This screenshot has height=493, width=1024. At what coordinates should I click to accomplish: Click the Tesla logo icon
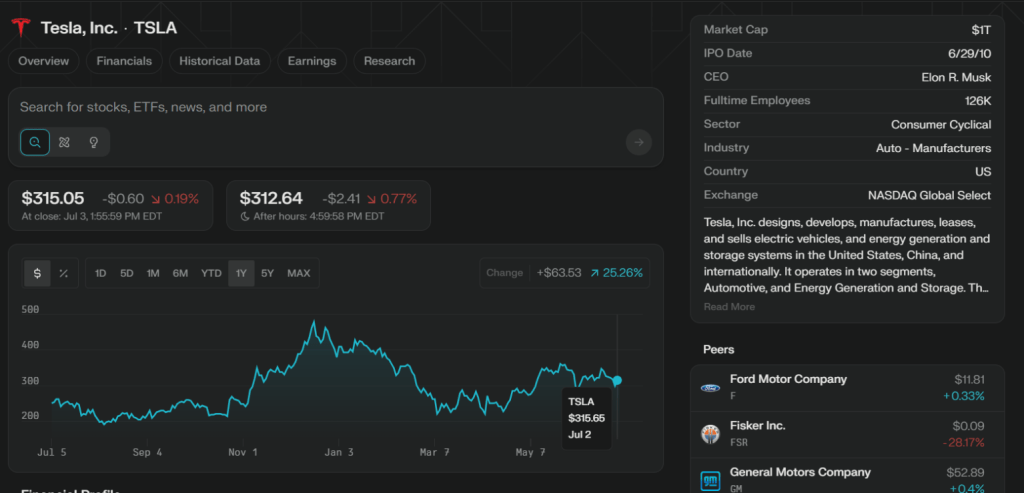point(20,28)
